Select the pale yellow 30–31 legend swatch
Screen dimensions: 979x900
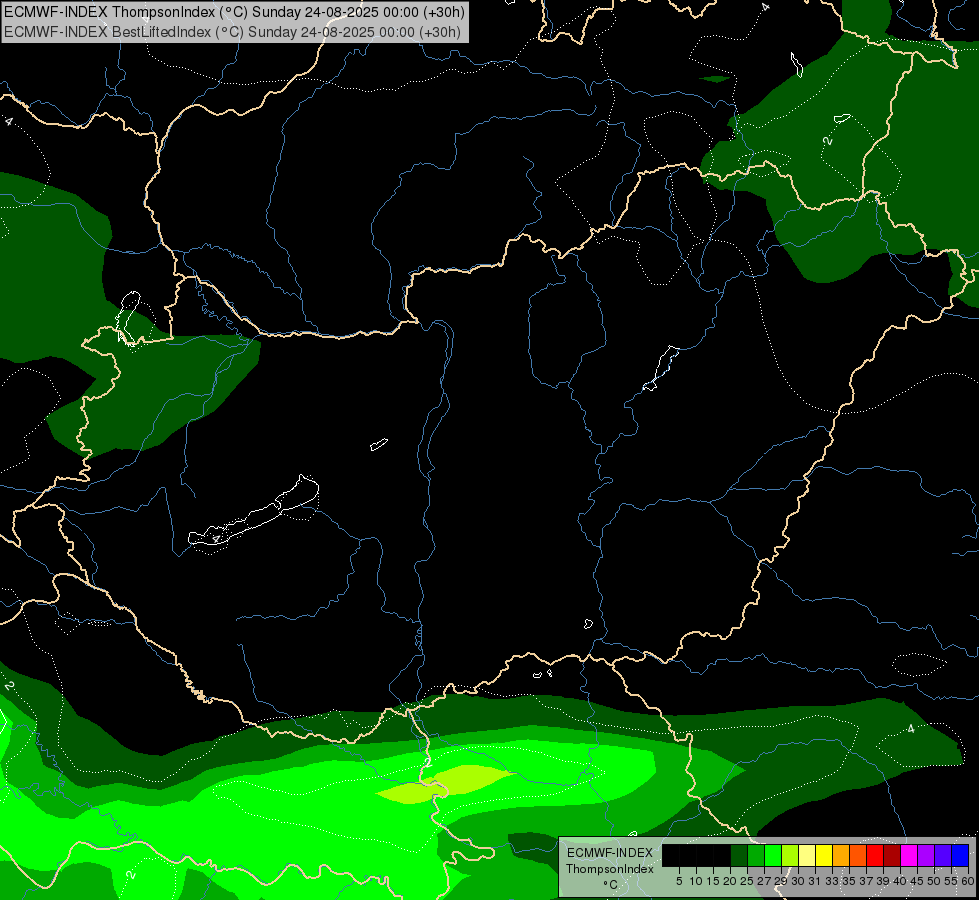point(807,855)
